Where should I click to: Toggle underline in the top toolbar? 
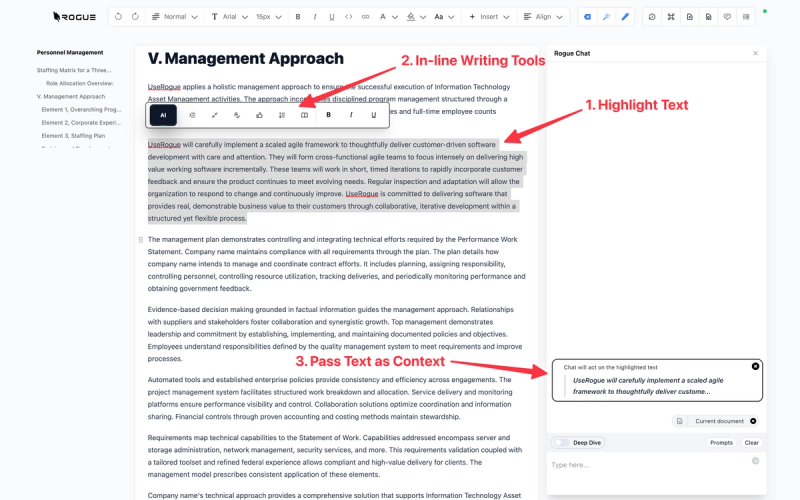click(x=332, y=17)
